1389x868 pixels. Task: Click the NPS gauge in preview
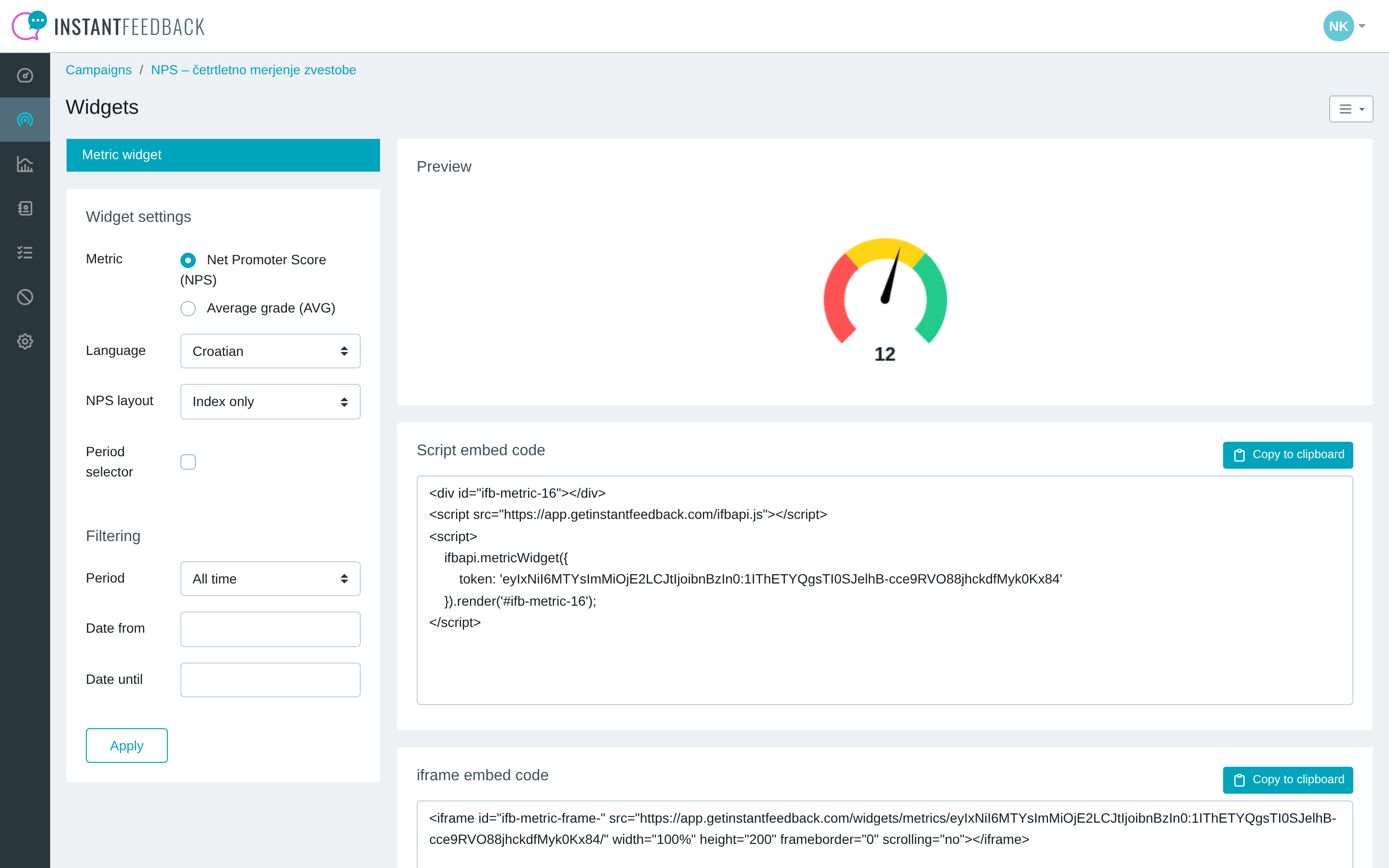coord(885,291)
